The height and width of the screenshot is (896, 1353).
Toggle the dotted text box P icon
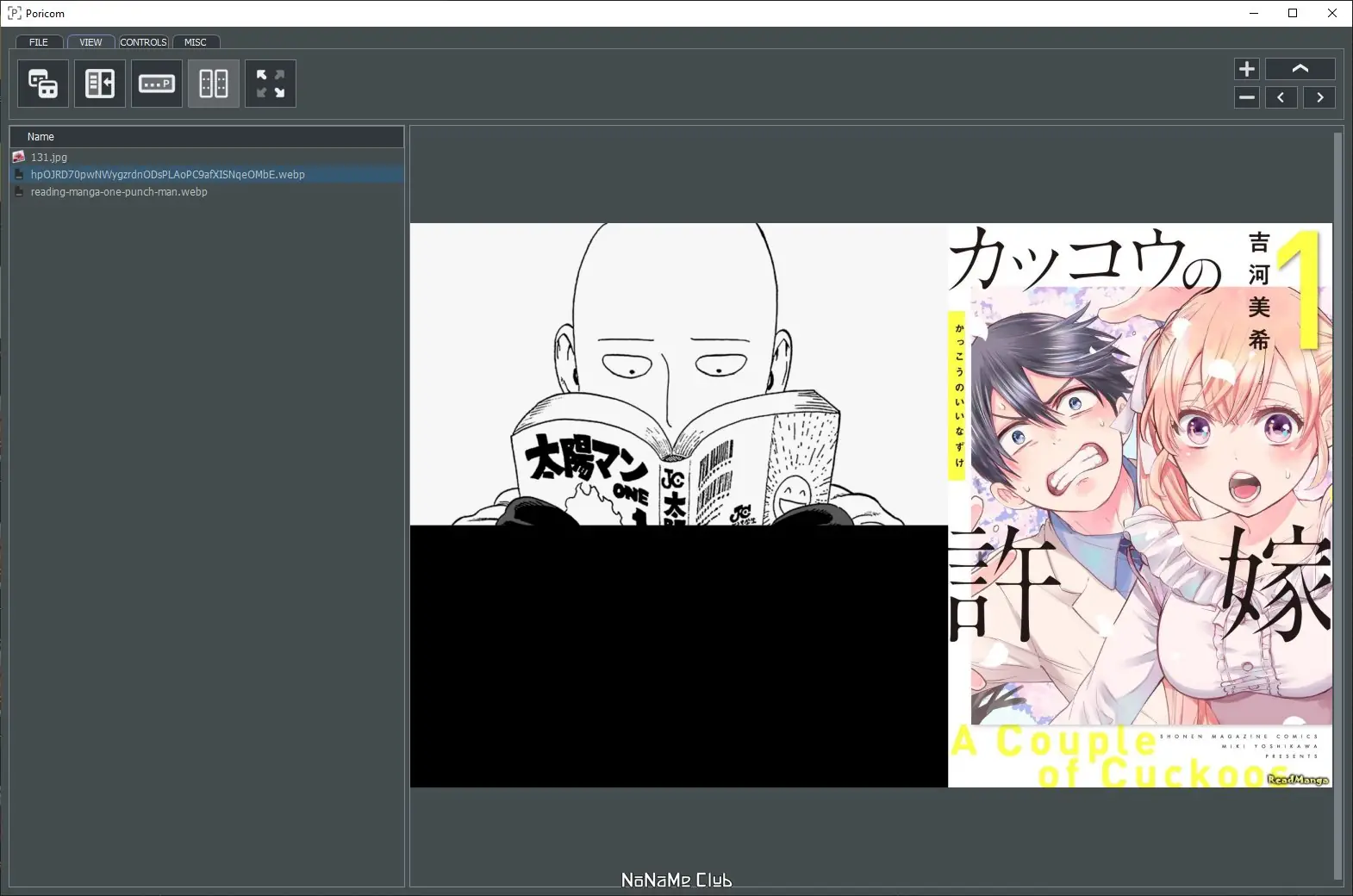pyautogui.click(x=157, y=84)
